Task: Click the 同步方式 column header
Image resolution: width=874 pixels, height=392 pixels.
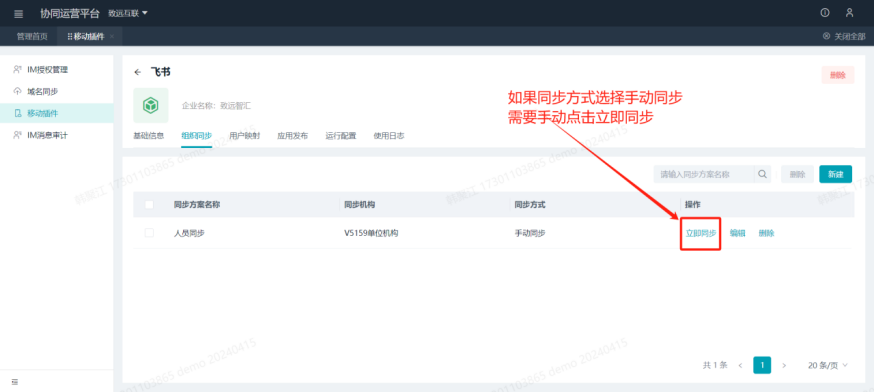Action: (530, 205)
